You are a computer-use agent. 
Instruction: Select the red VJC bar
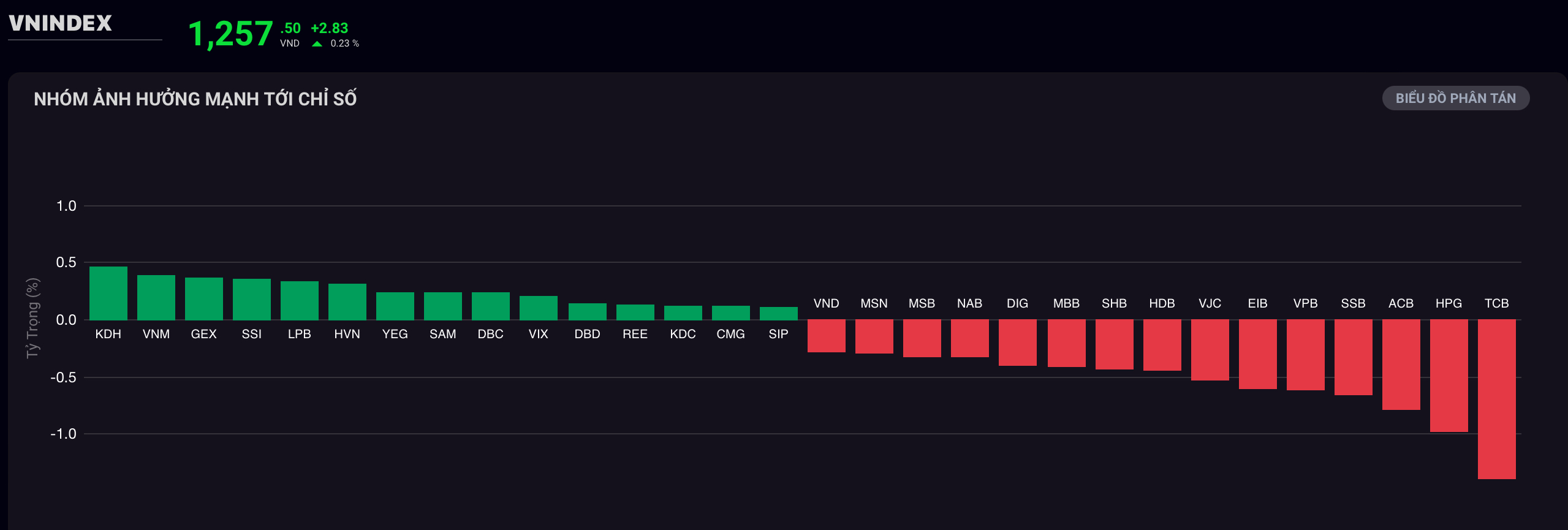point(1210,350)
